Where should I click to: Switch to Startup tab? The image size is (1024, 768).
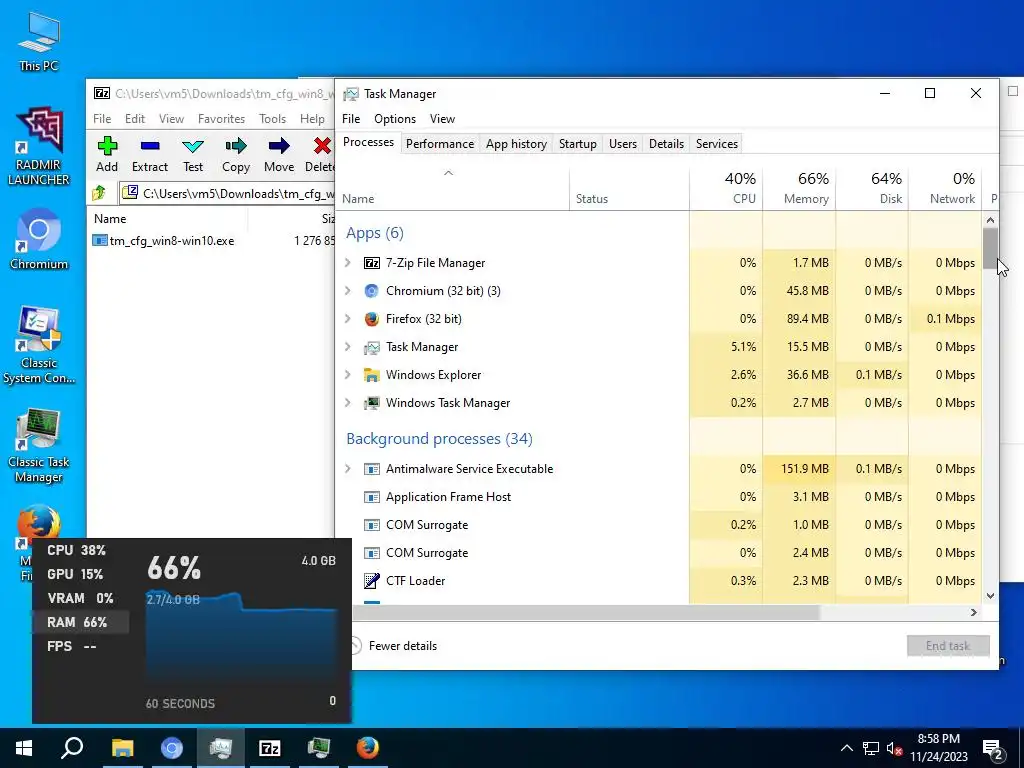pos(577,144)
